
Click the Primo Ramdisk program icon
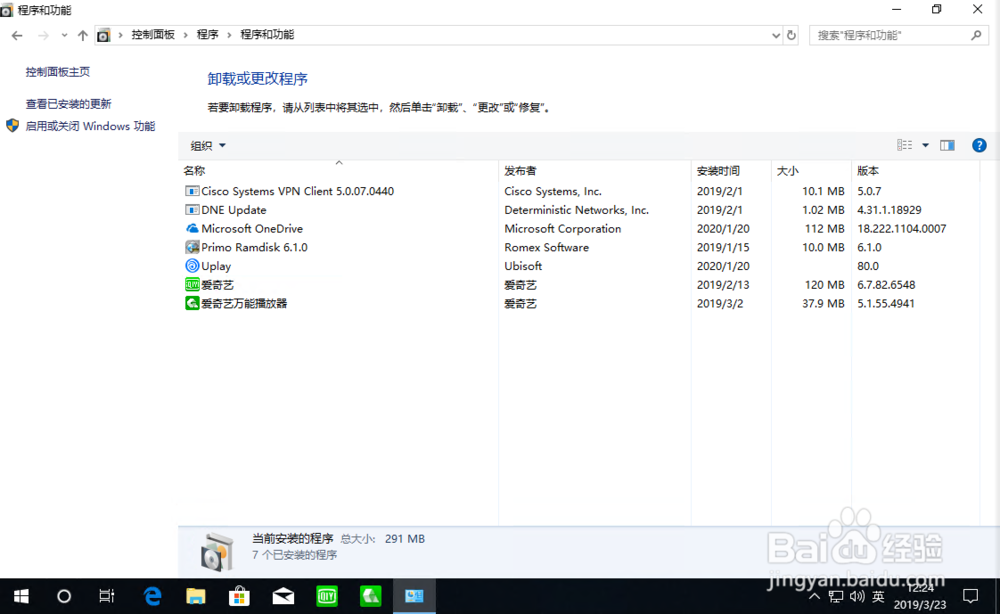click(x=191, y=247)
